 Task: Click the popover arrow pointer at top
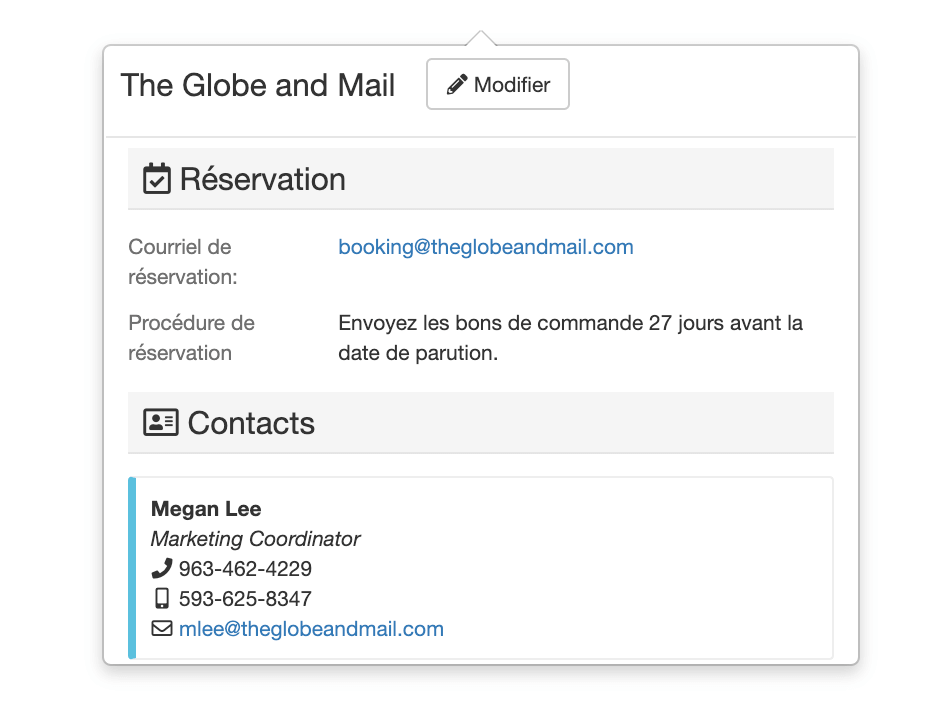coord(481,38)
